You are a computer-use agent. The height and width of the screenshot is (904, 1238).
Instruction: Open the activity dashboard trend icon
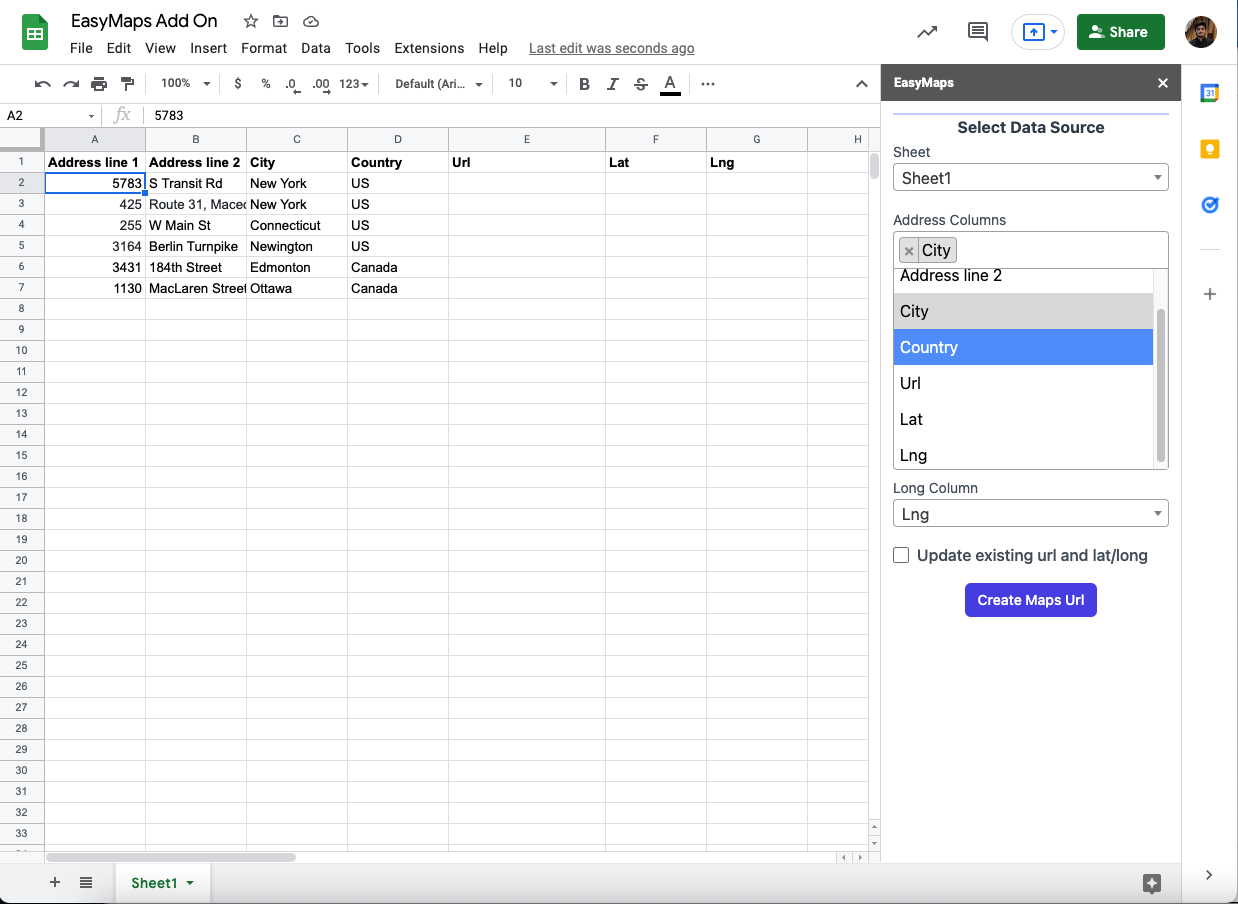[928, 32]
